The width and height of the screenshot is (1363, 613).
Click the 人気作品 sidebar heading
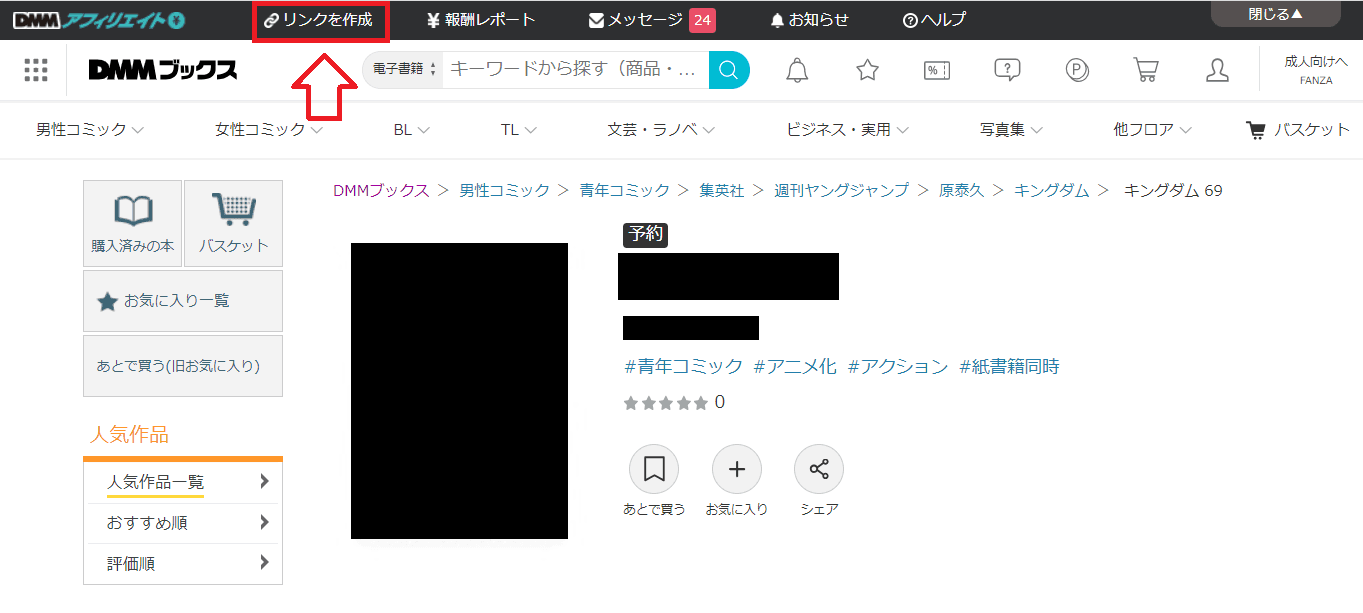(x=129, y=435)
